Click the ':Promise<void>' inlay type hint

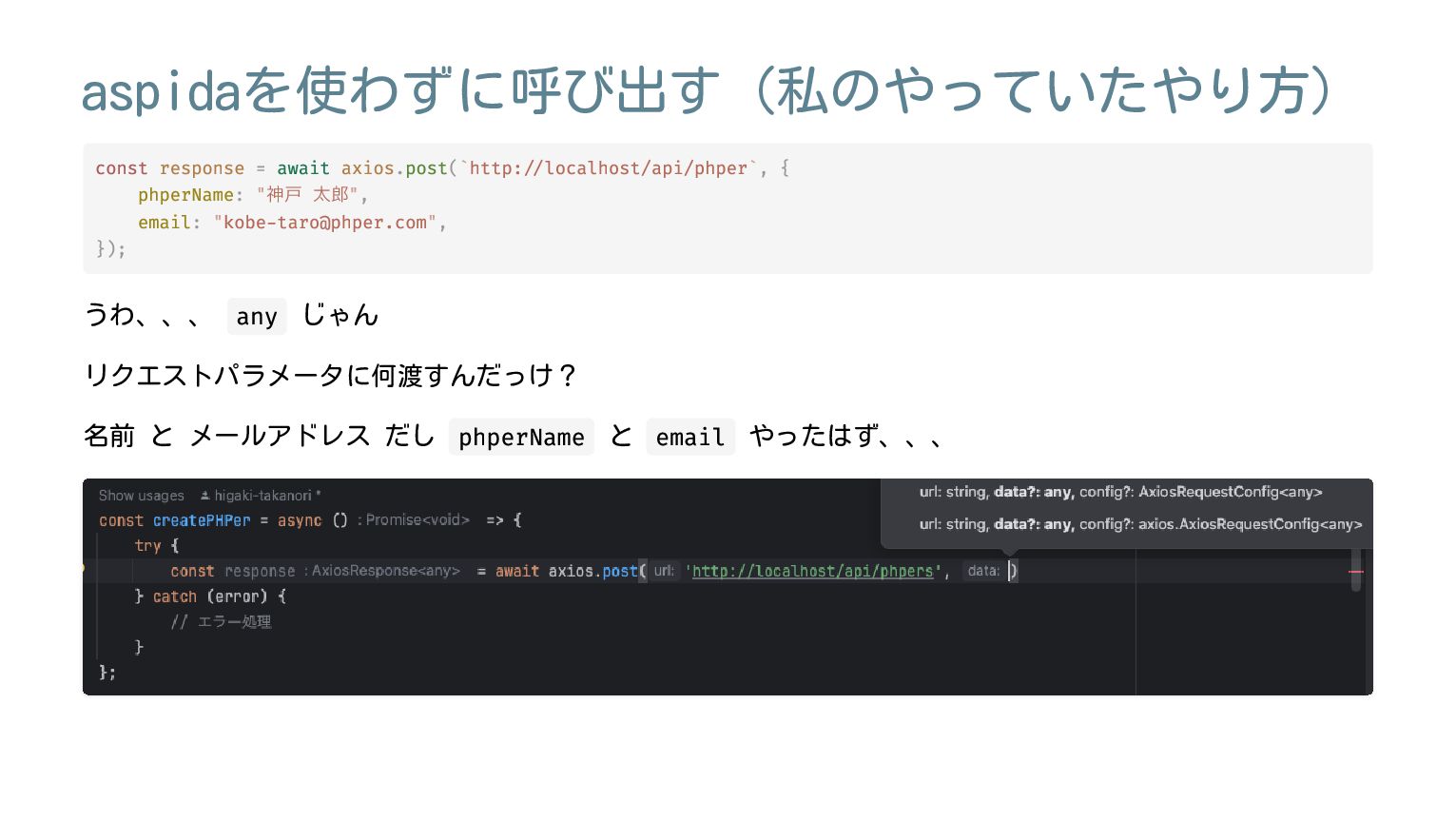414,520
